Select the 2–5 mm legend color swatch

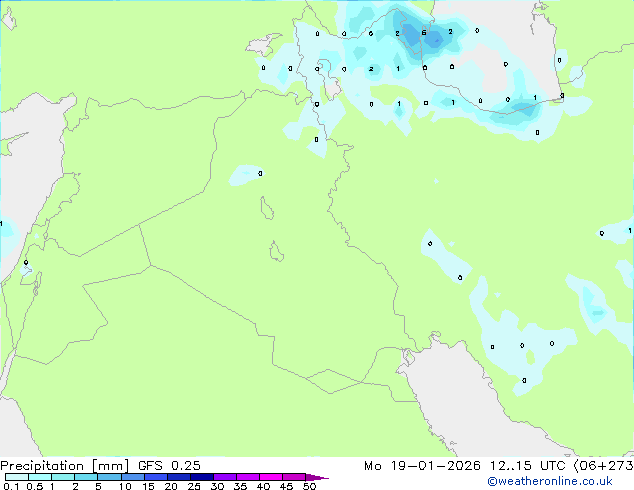[x=86, y=477]
